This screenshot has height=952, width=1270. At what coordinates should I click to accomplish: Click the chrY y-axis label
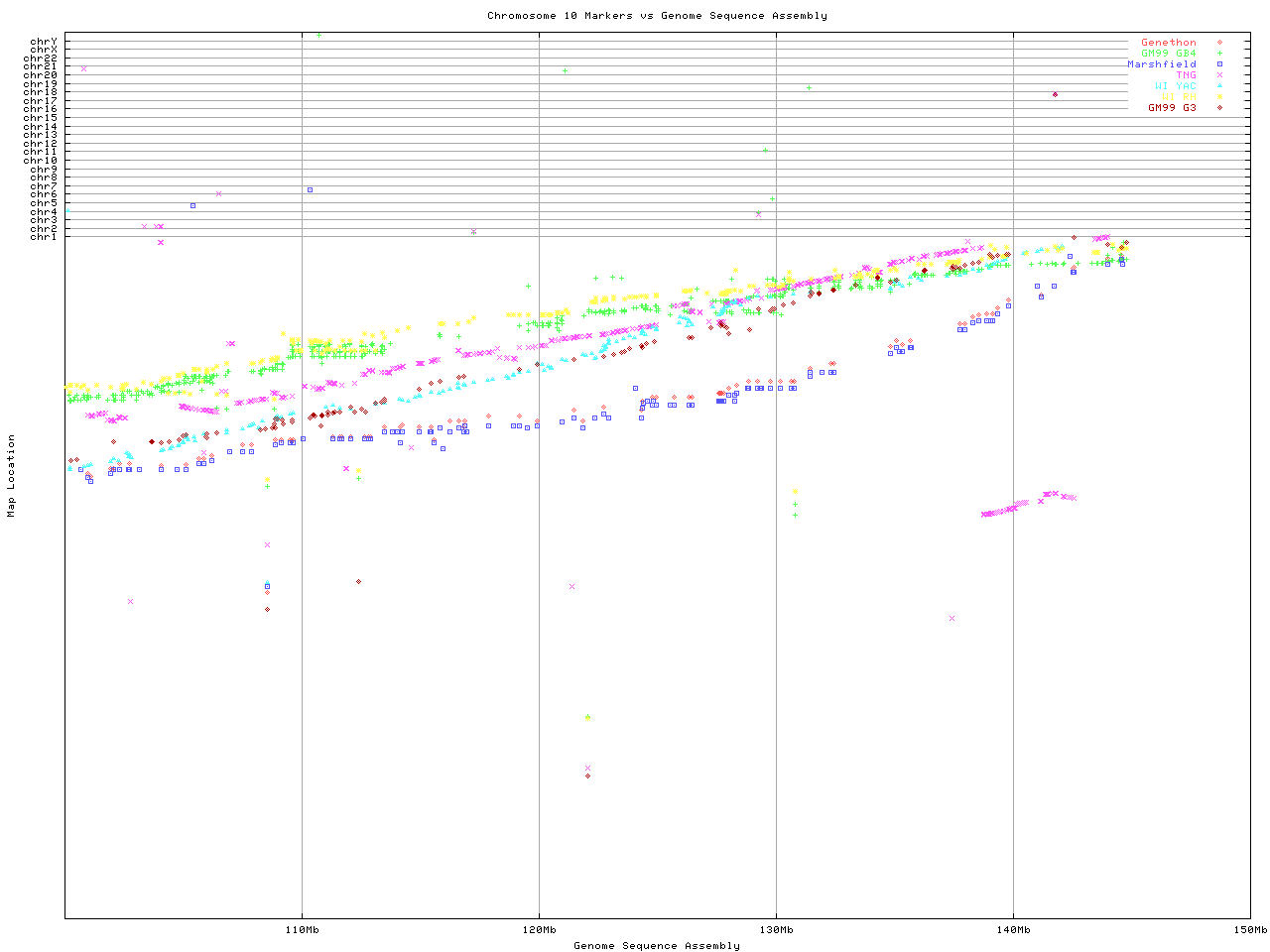[x=44, y=42]
